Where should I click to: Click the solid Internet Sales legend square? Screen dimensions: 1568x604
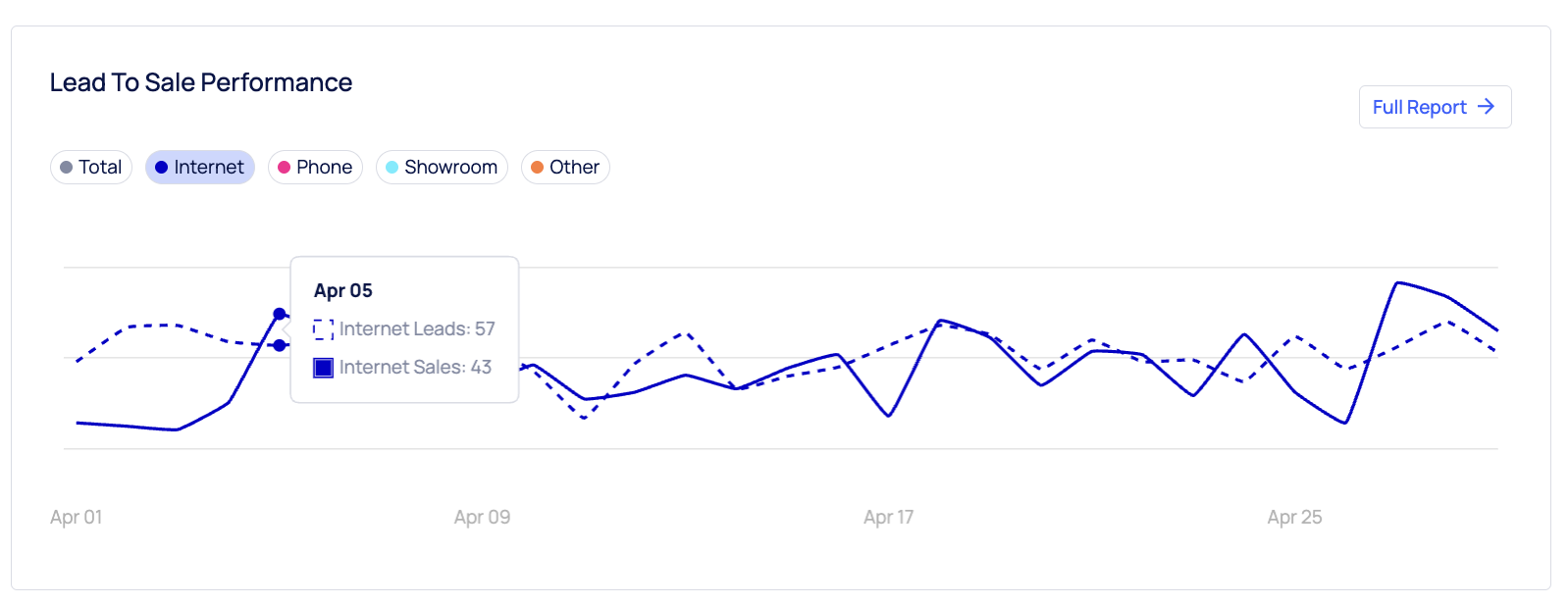tap(323, 367)
